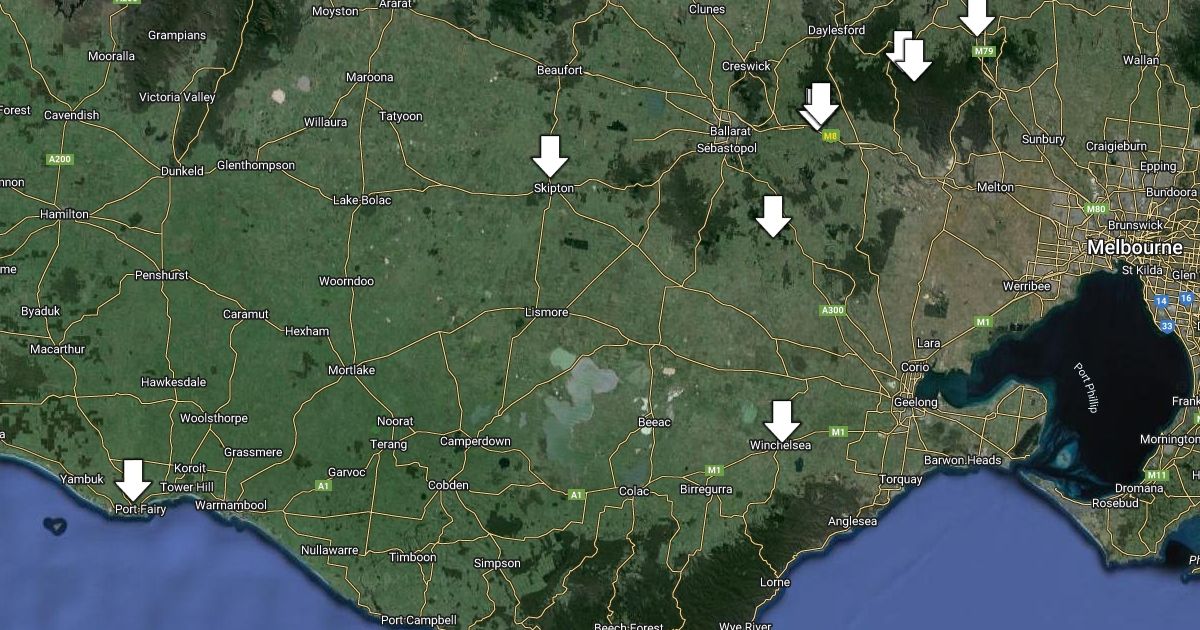Image resolution: width=1200 pixels, height=630 pixels.
Task: Click the Mortlake label
Action: 351,371
